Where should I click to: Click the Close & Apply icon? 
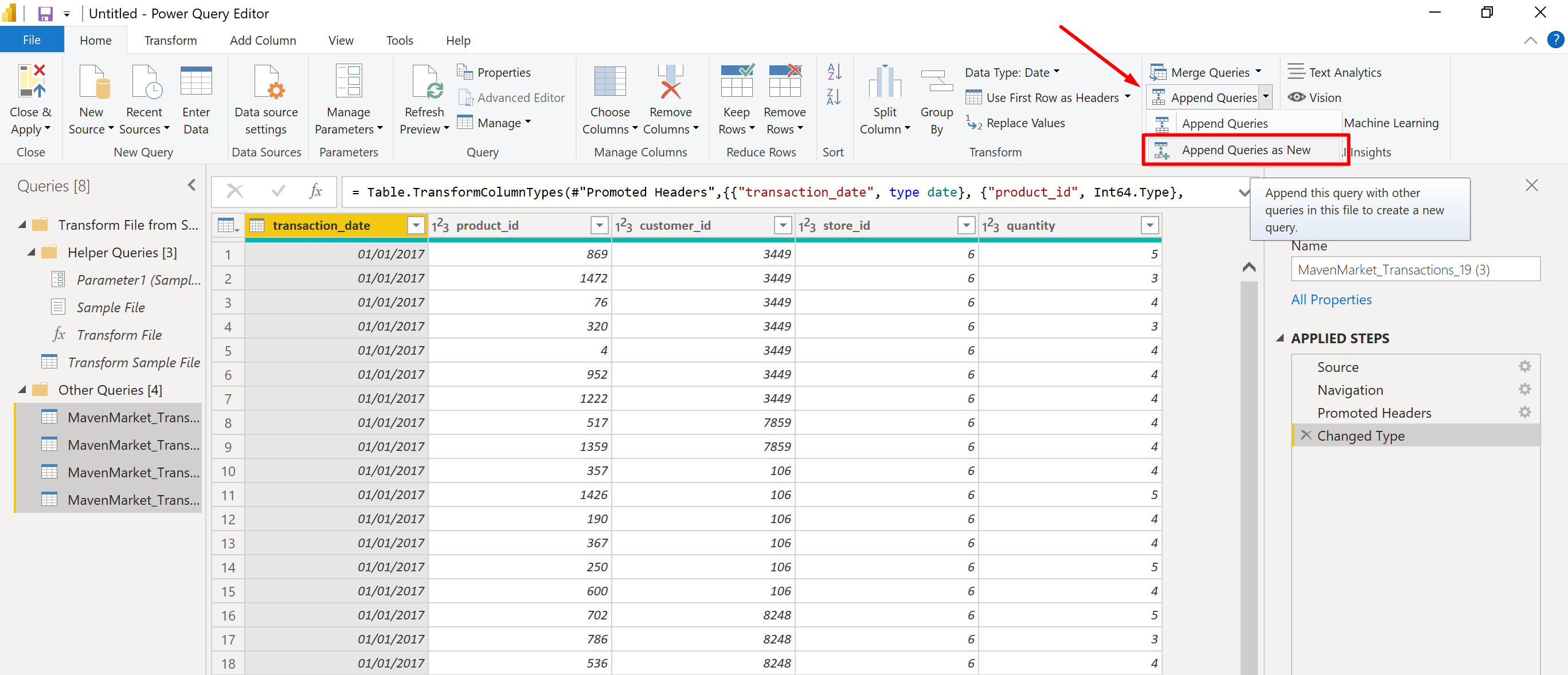(32, 81)
